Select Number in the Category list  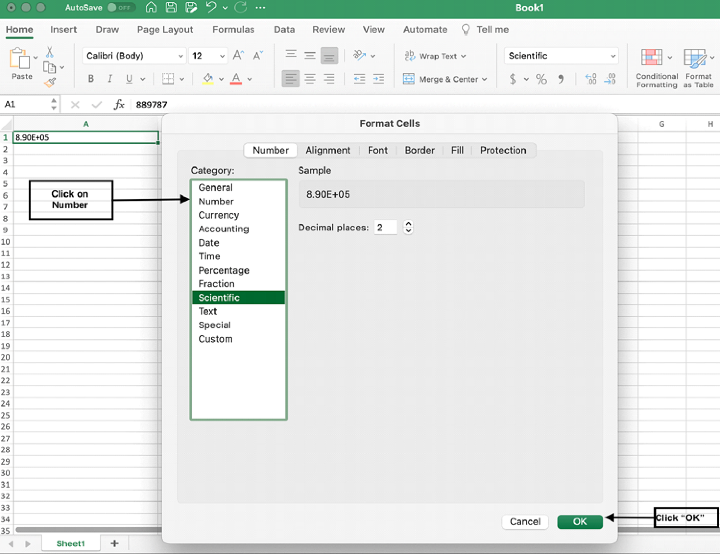216,201
